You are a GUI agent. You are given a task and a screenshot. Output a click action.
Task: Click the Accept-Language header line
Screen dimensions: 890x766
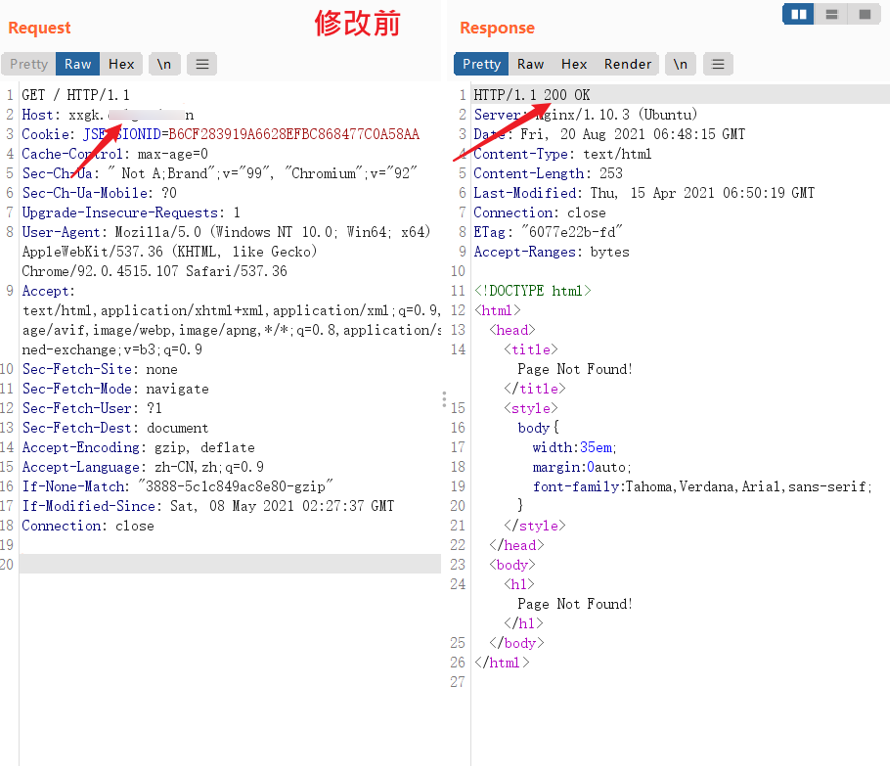pyautogui.click(x=142, y=467)
